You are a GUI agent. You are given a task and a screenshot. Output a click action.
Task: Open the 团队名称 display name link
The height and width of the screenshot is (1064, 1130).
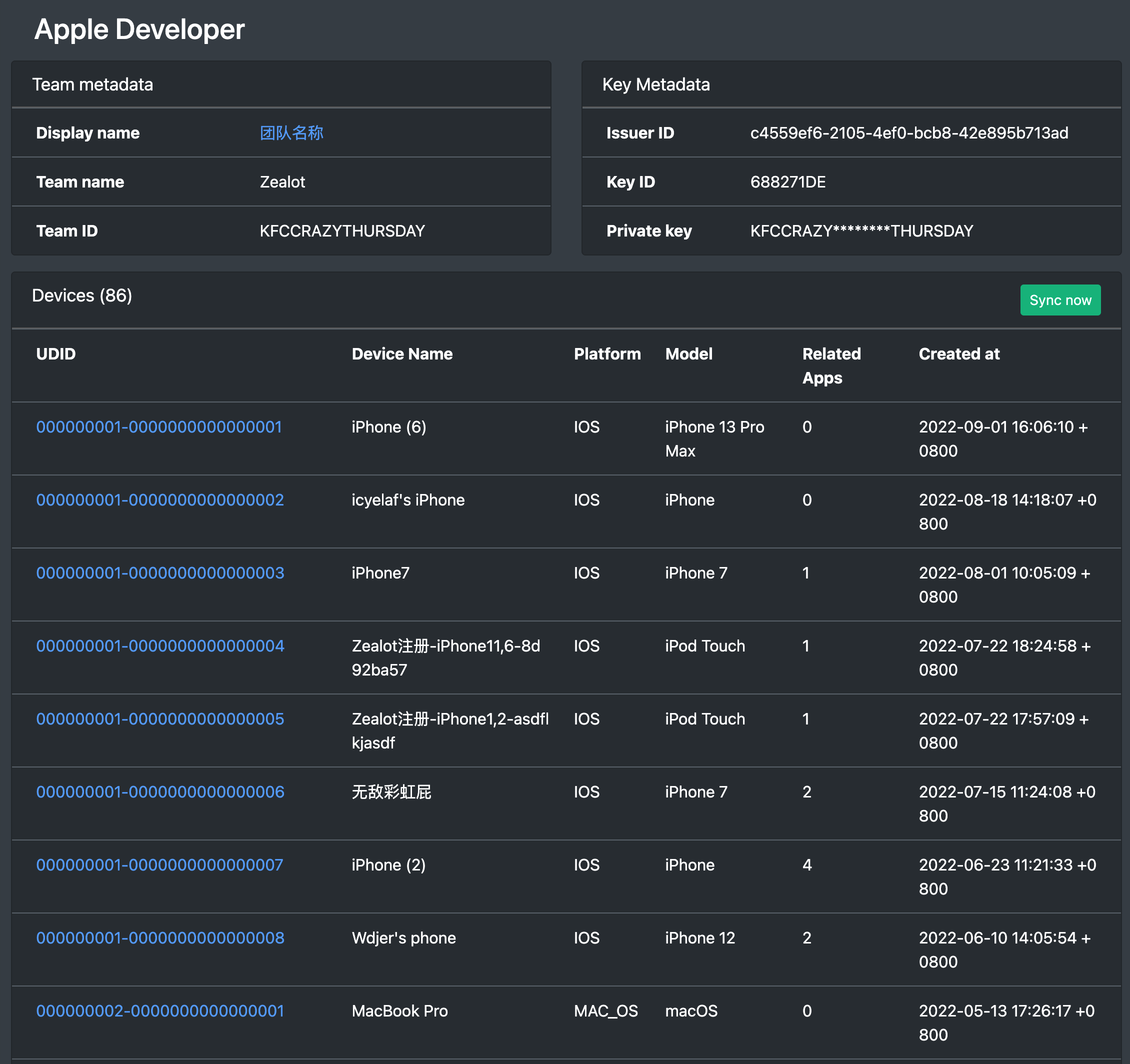(291, 133)
